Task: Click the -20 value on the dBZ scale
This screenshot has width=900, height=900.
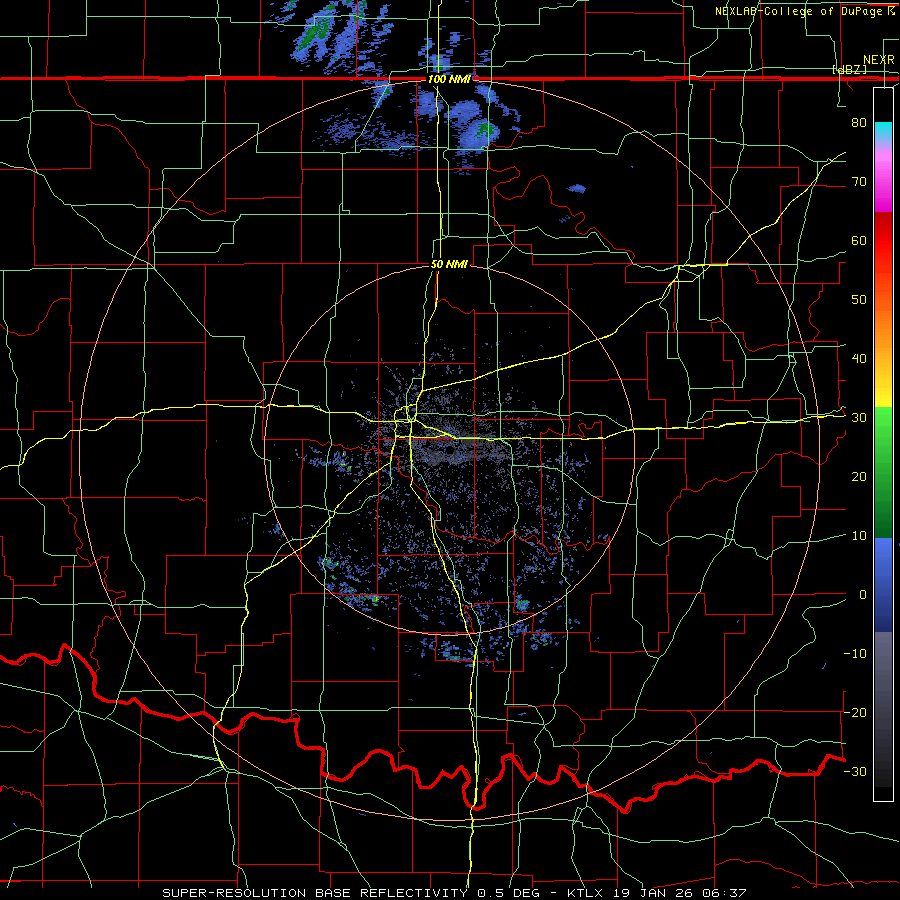Action: (855, 713)
